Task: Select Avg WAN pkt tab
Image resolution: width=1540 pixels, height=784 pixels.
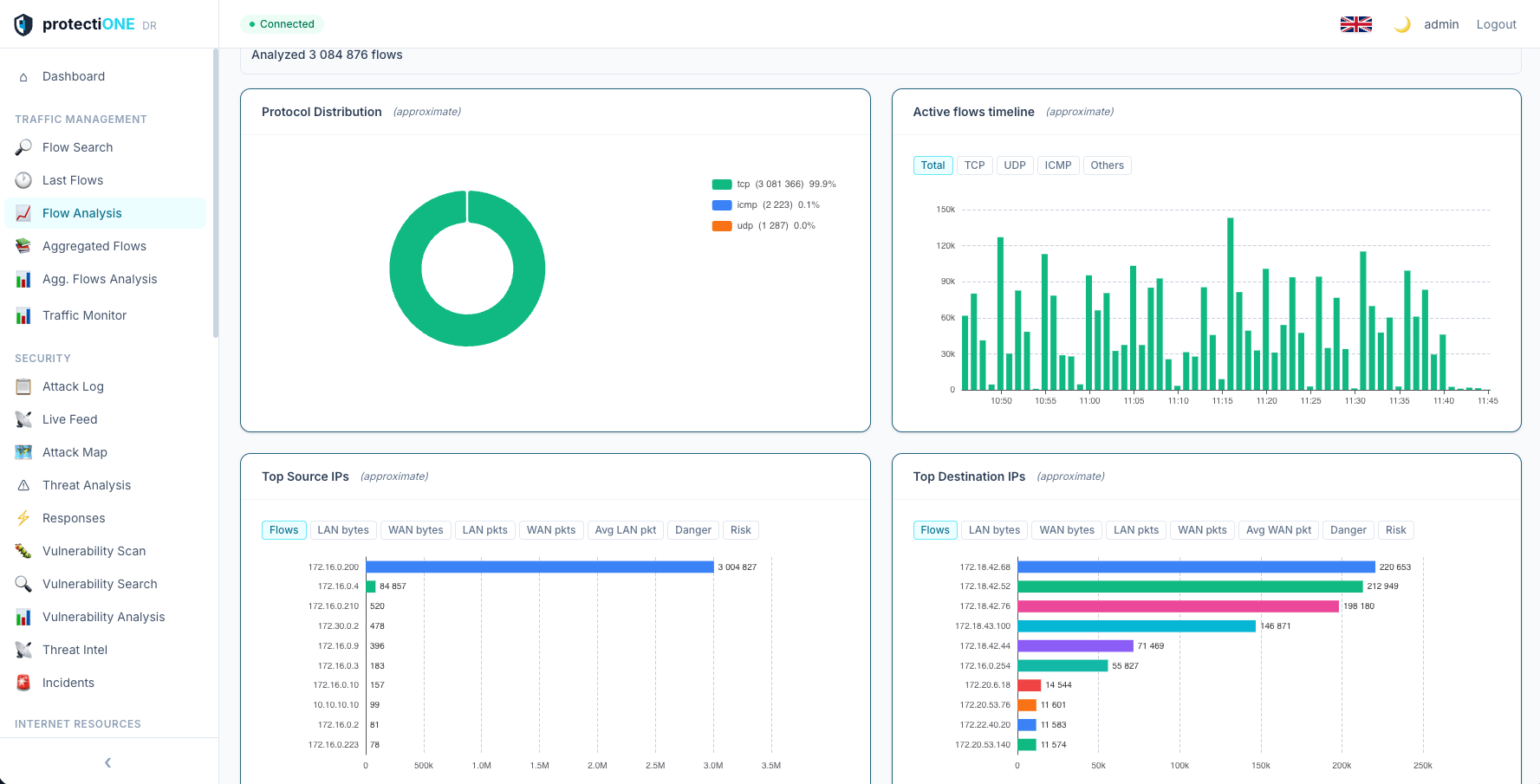Action: [x=1278, y=530]
